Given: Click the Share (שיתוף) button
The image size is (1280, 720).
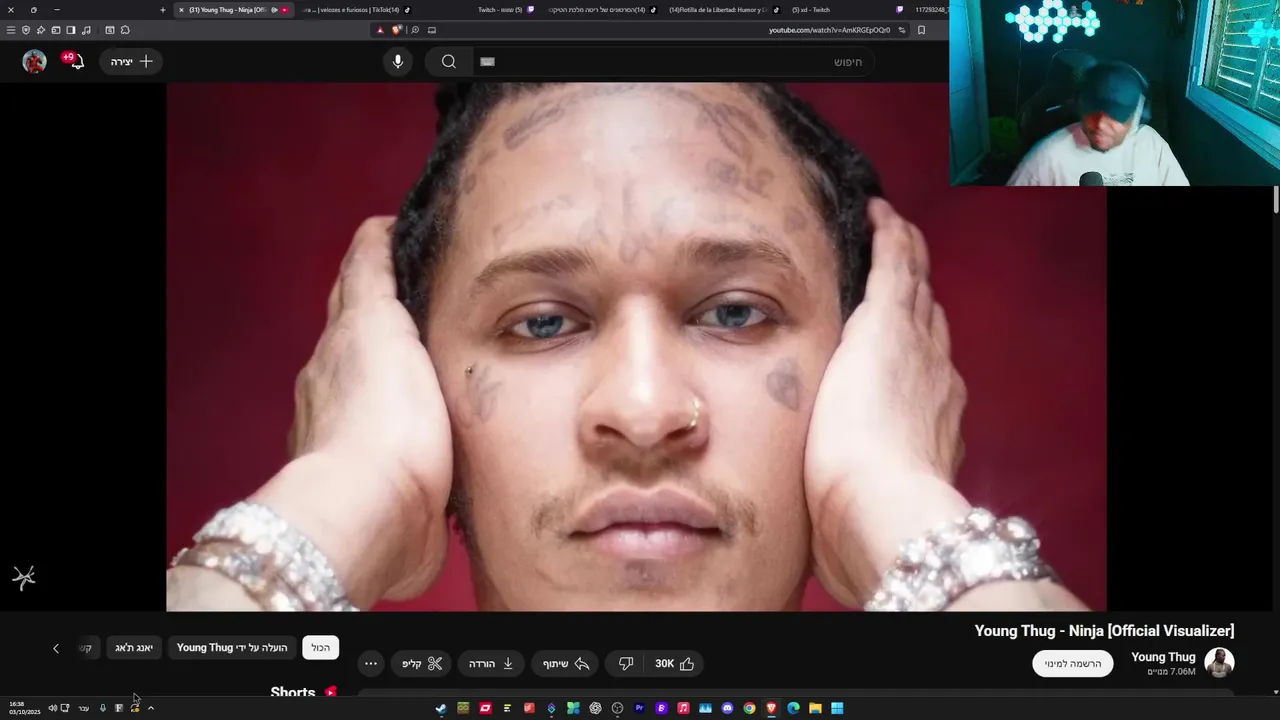Looking at the screenshot, I should [566, 663].
